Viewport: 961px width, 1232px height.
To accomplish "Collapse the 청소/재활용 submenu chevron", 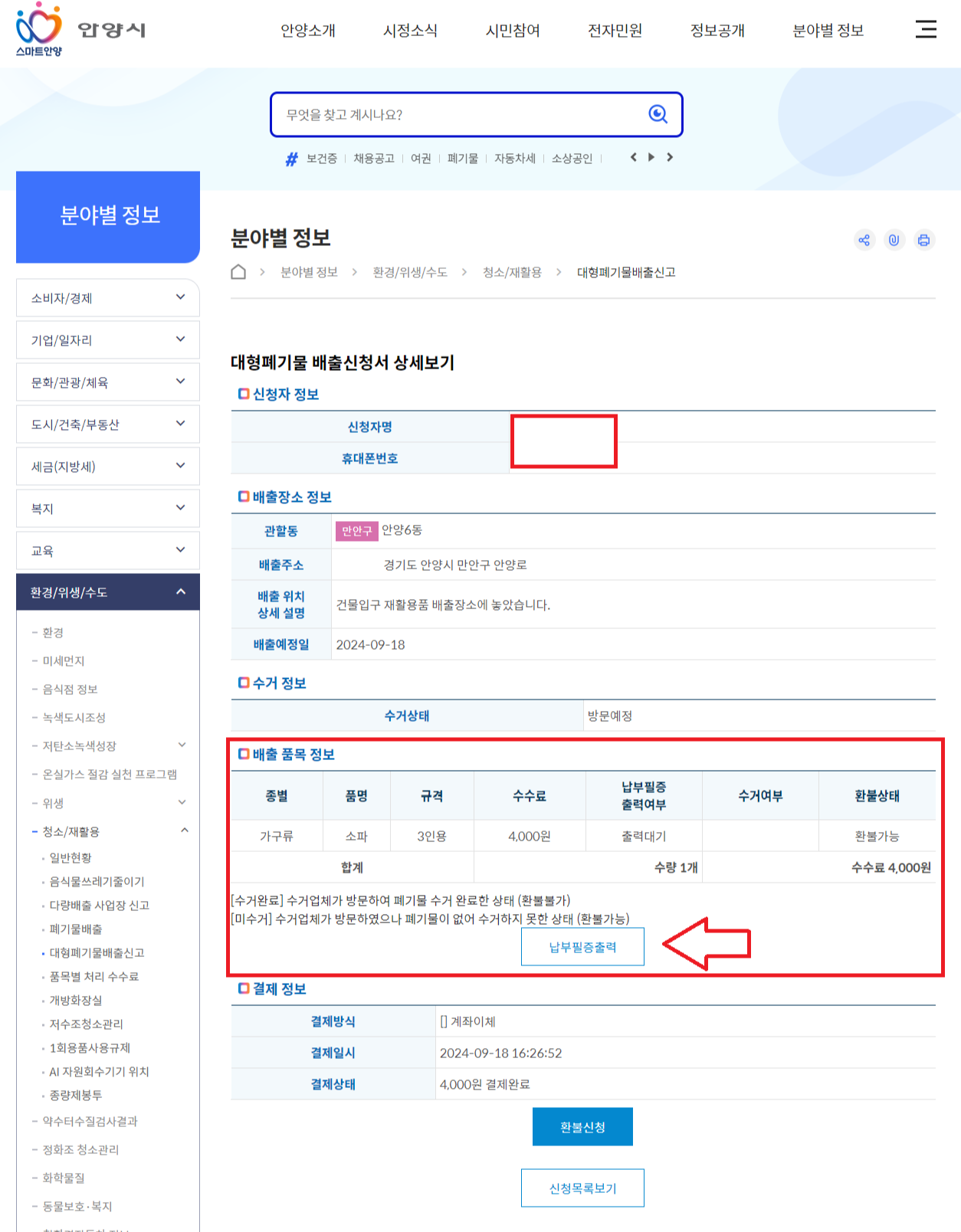I will (185, 831).
